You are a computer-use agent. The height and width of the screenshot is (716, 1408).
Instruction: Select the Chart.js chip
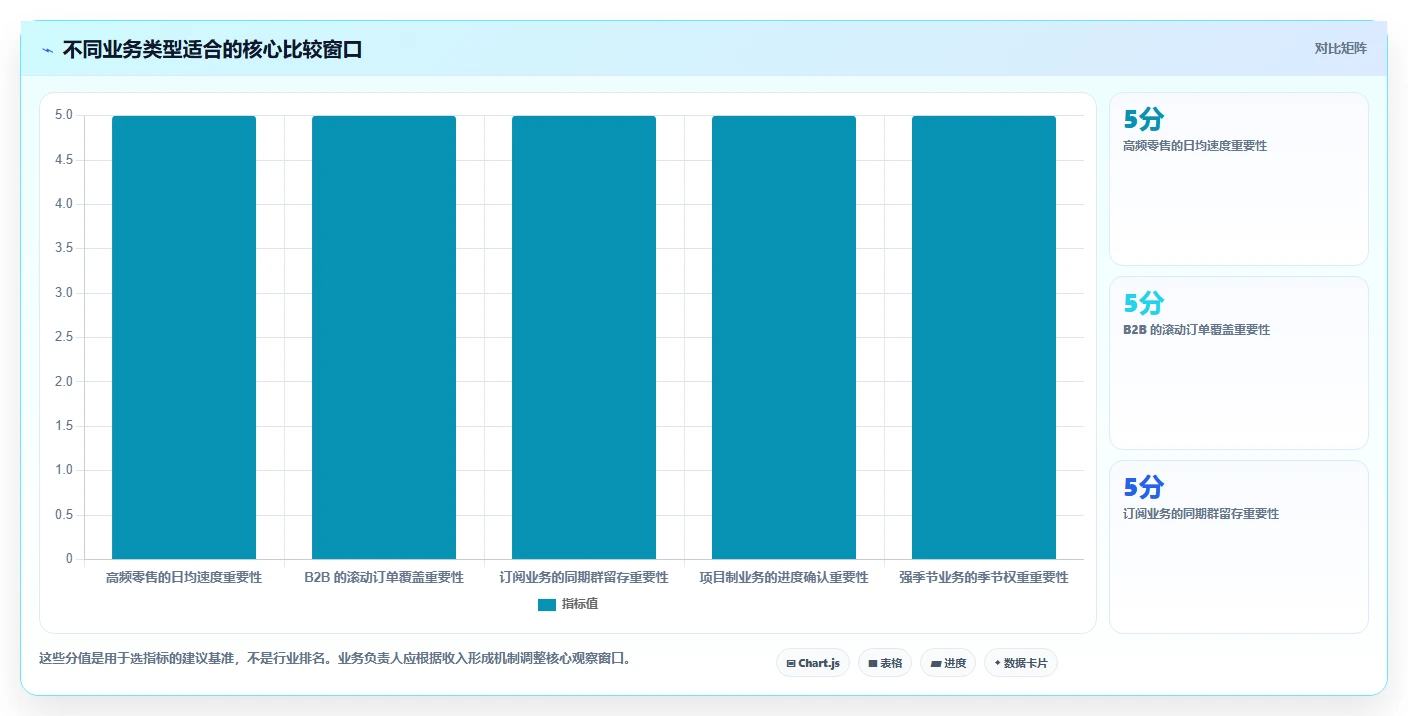[813, 663]
